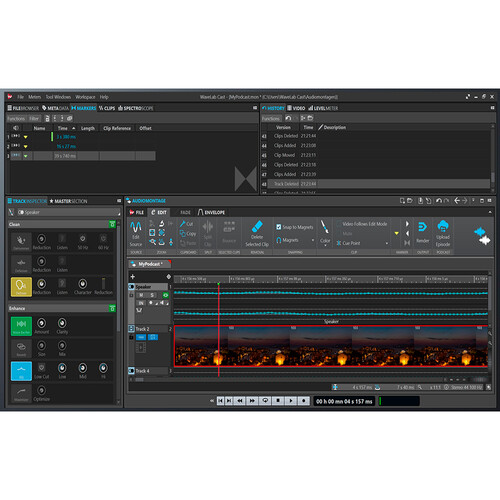The width and height of the screenshot is (500, 500).
Task: Click the video thumbnail clip on Track 2
Action: tap(331, 346)
